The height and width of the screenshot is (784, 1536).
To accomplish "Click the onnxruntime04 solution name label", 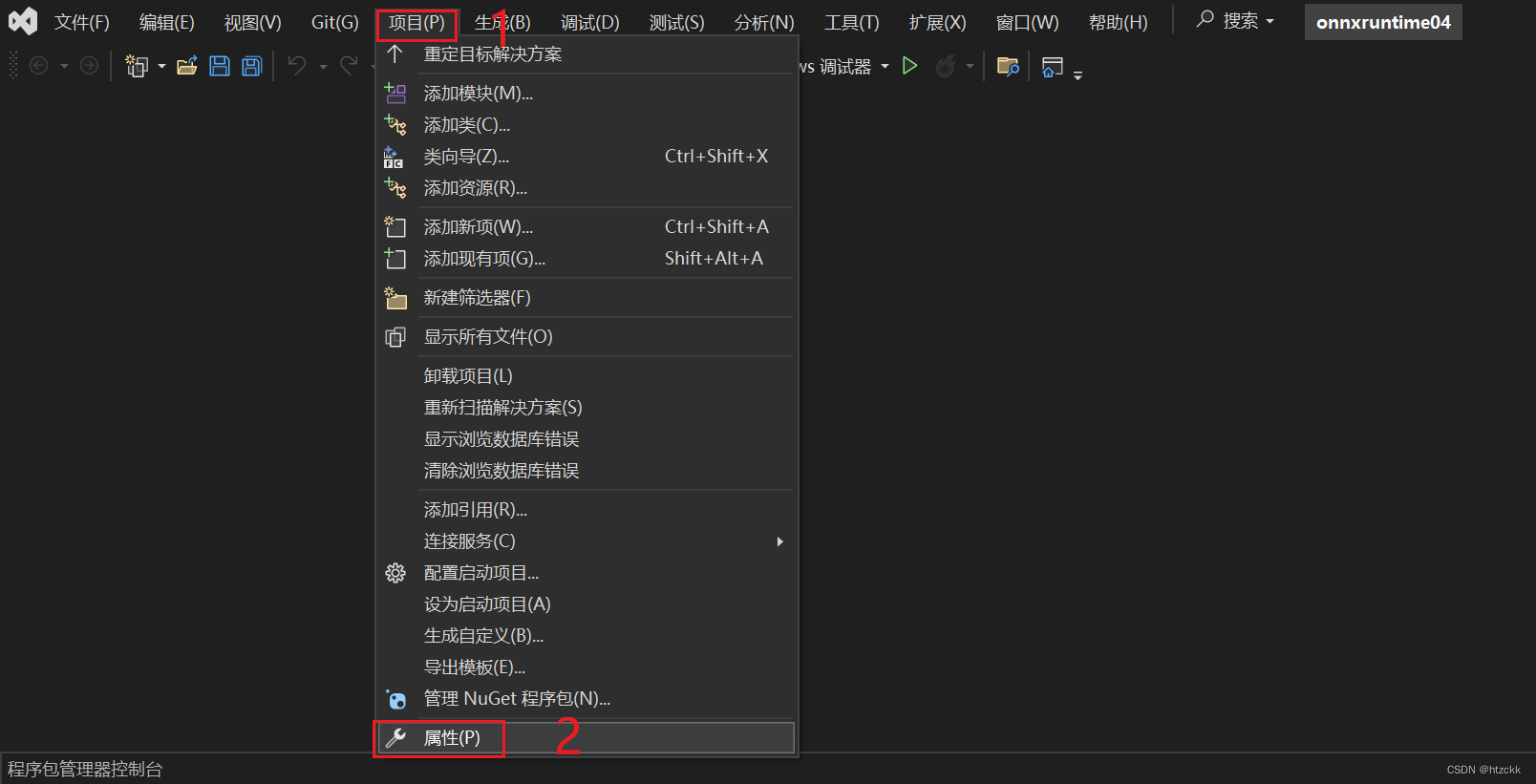I will click(x=1383, y=22).
